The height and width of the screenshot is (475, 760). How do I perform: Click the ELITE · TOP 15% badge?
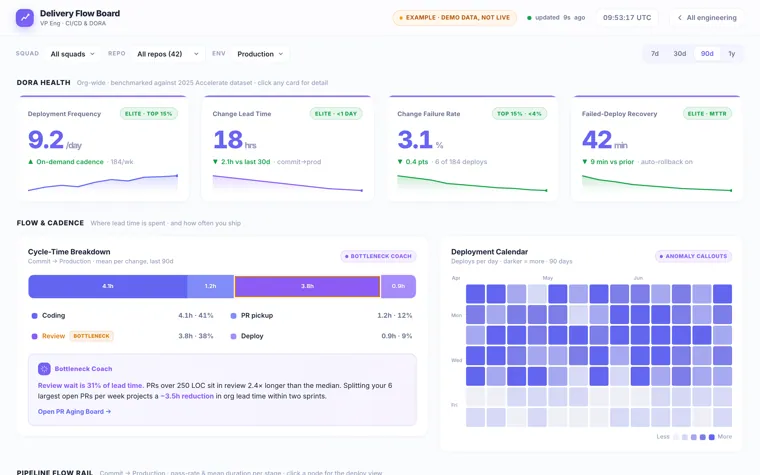tap(148, 114)
